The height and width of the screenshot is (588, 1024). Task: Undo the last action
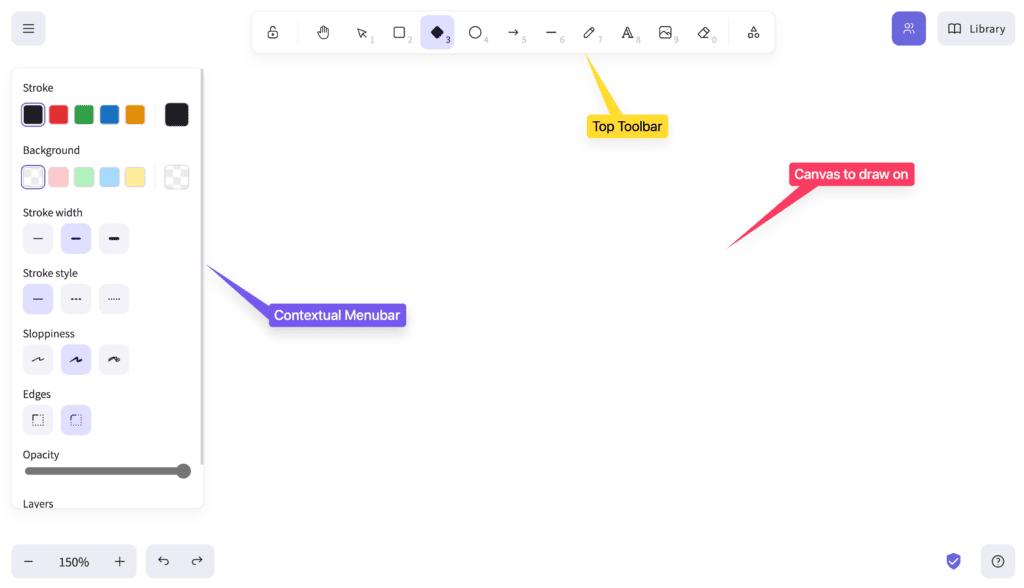(x=163, y=561)
